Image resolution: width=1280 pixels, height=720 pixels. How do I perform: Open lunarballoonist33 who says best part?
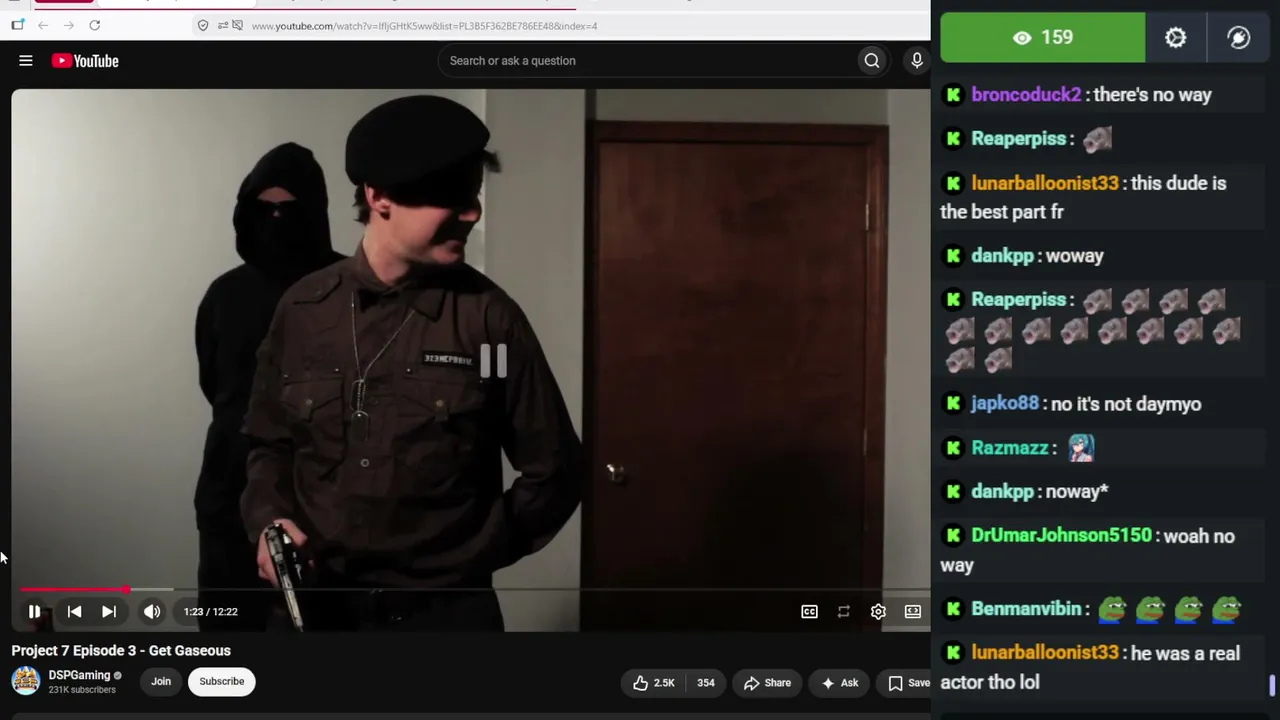coord(1045,183)
